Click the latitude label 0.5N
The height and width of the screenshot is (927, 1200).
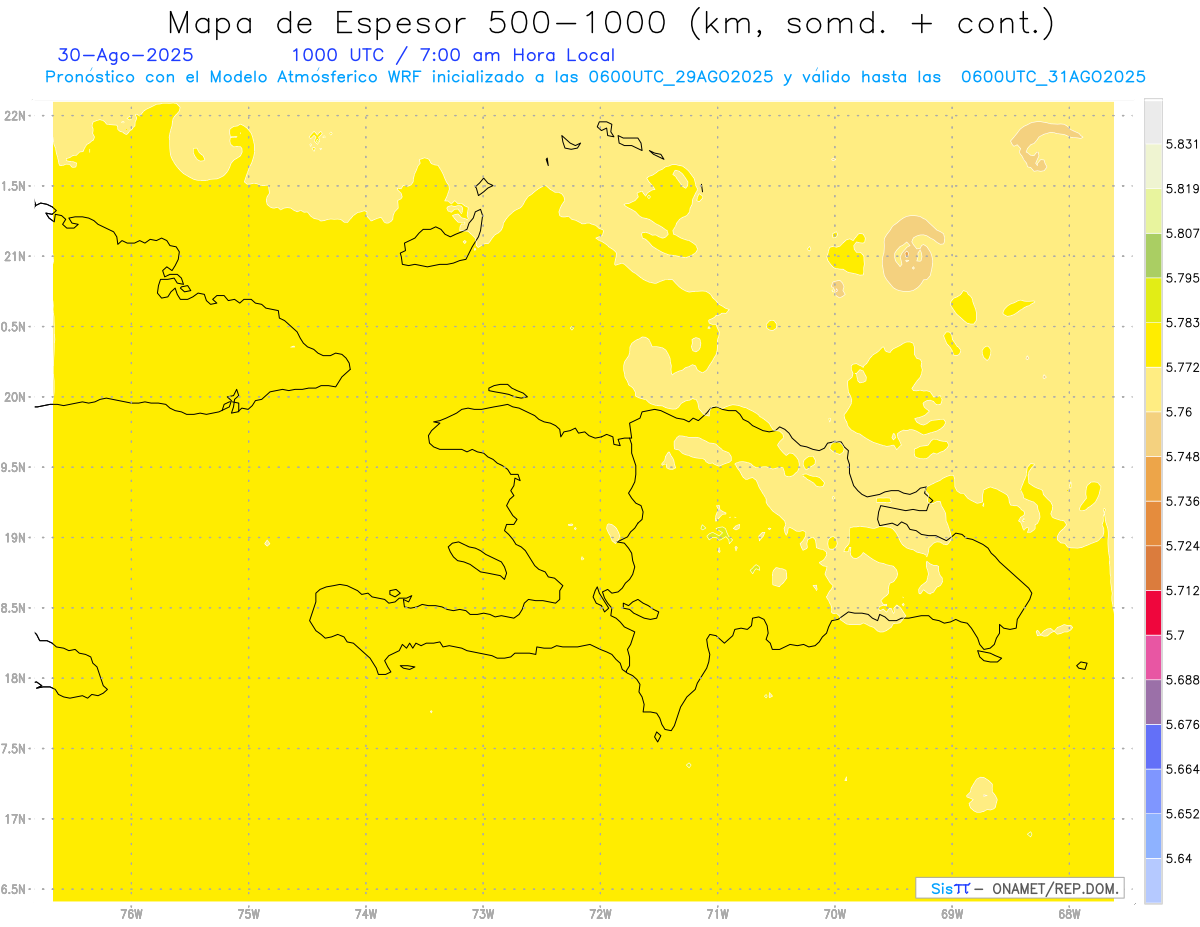tap(12, 327)
